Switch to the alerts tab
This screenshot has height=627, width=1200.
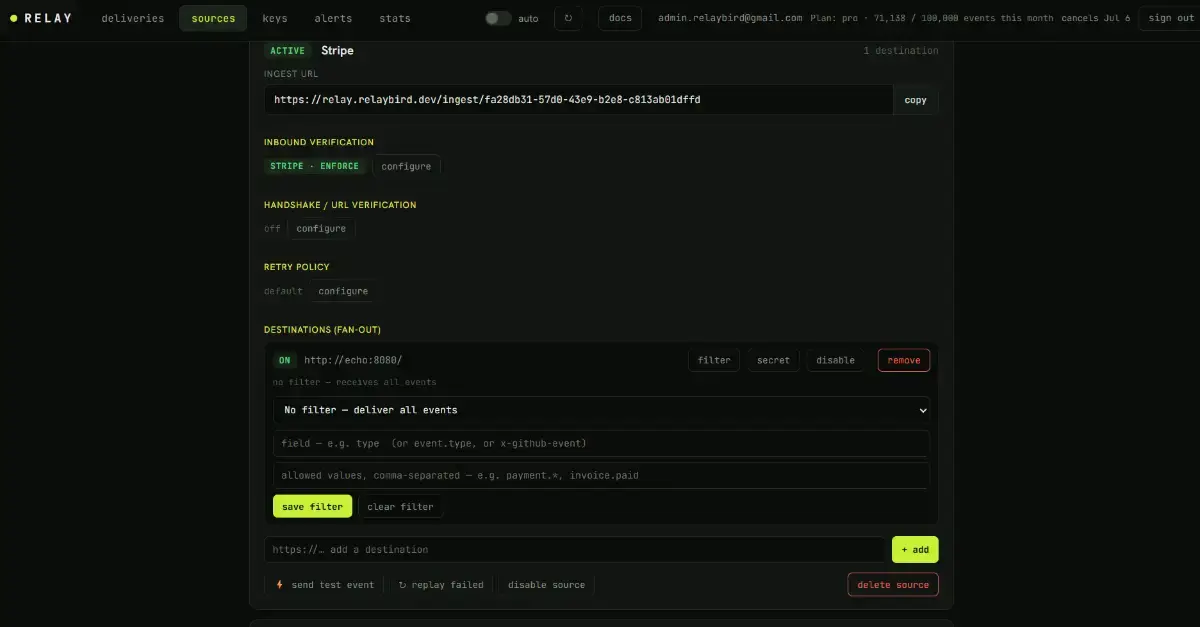click(x=333, y=18)
